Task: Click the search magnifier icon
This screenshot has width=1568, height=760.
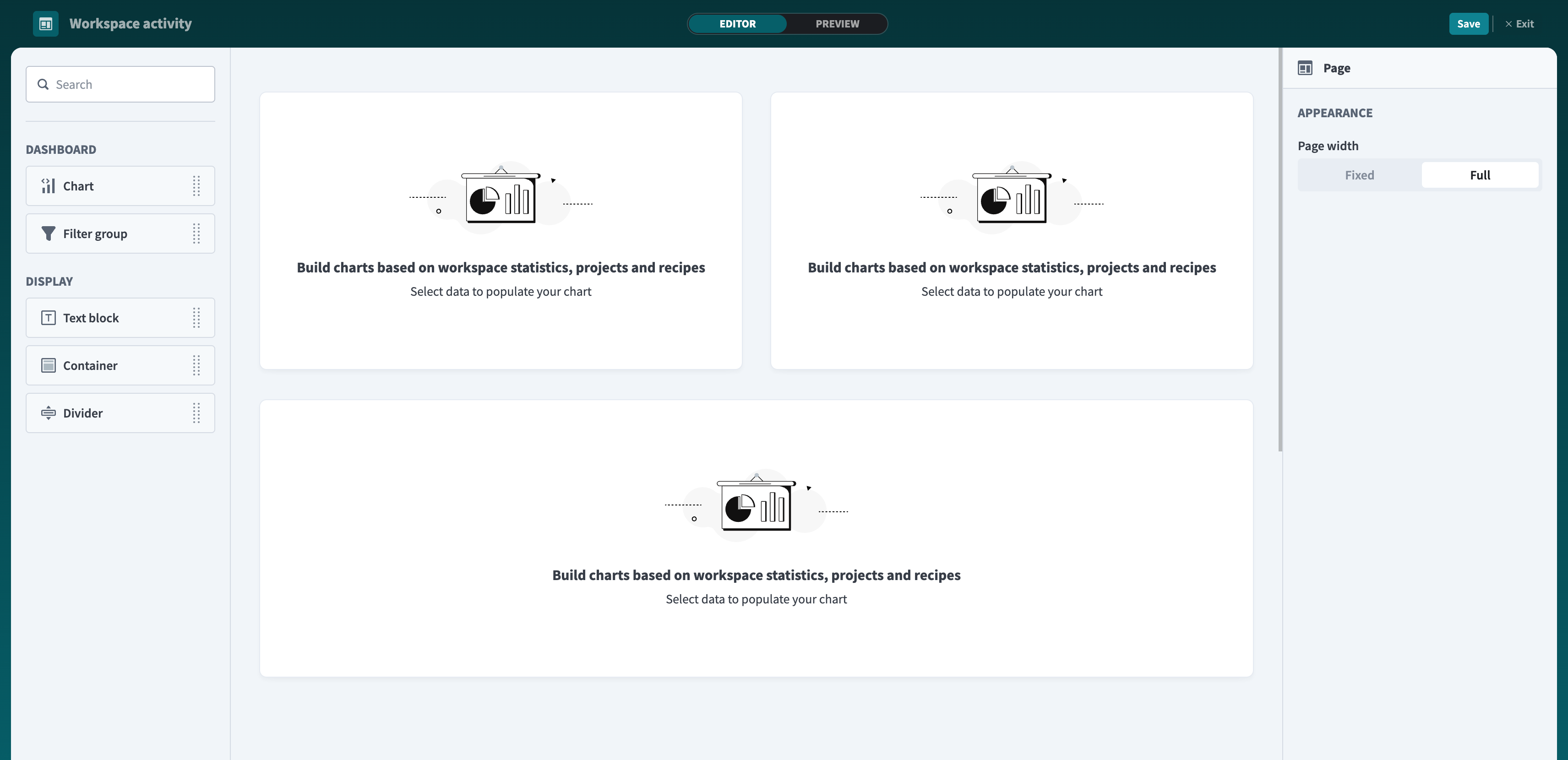Action: 43,84
